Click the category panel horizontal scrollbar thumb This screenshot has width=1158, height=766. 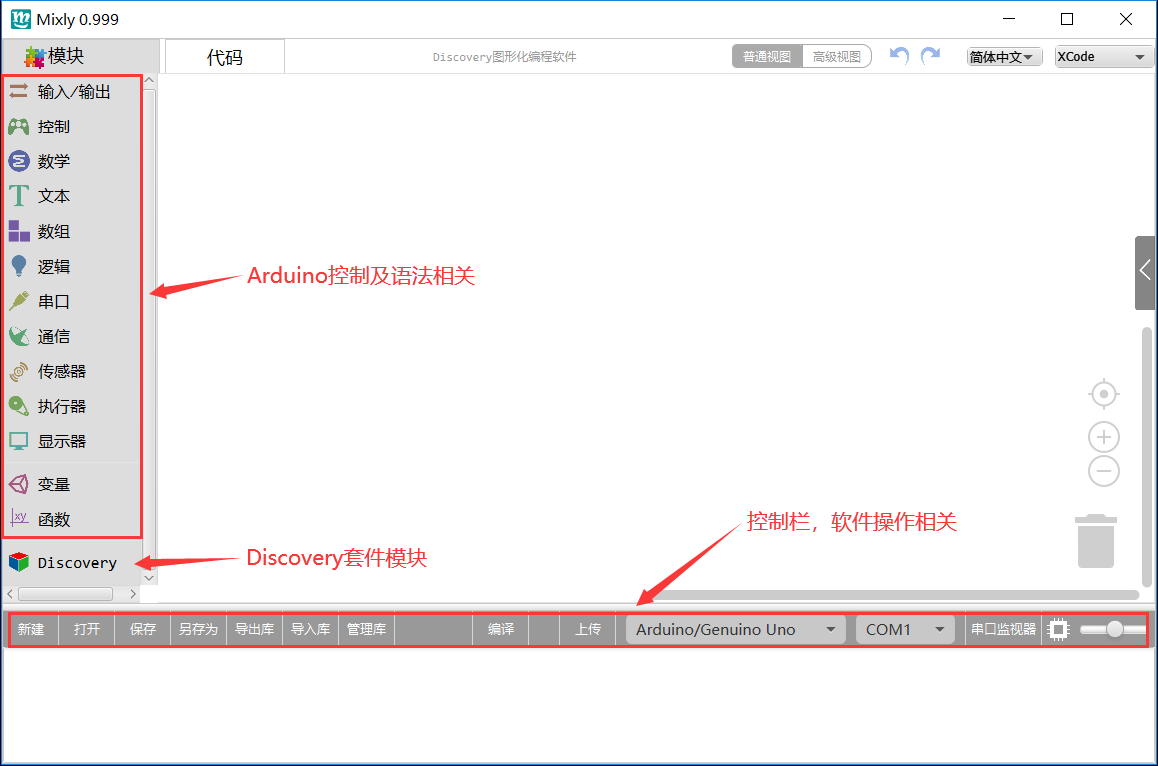pyautogui.click(x=66, y=594)
